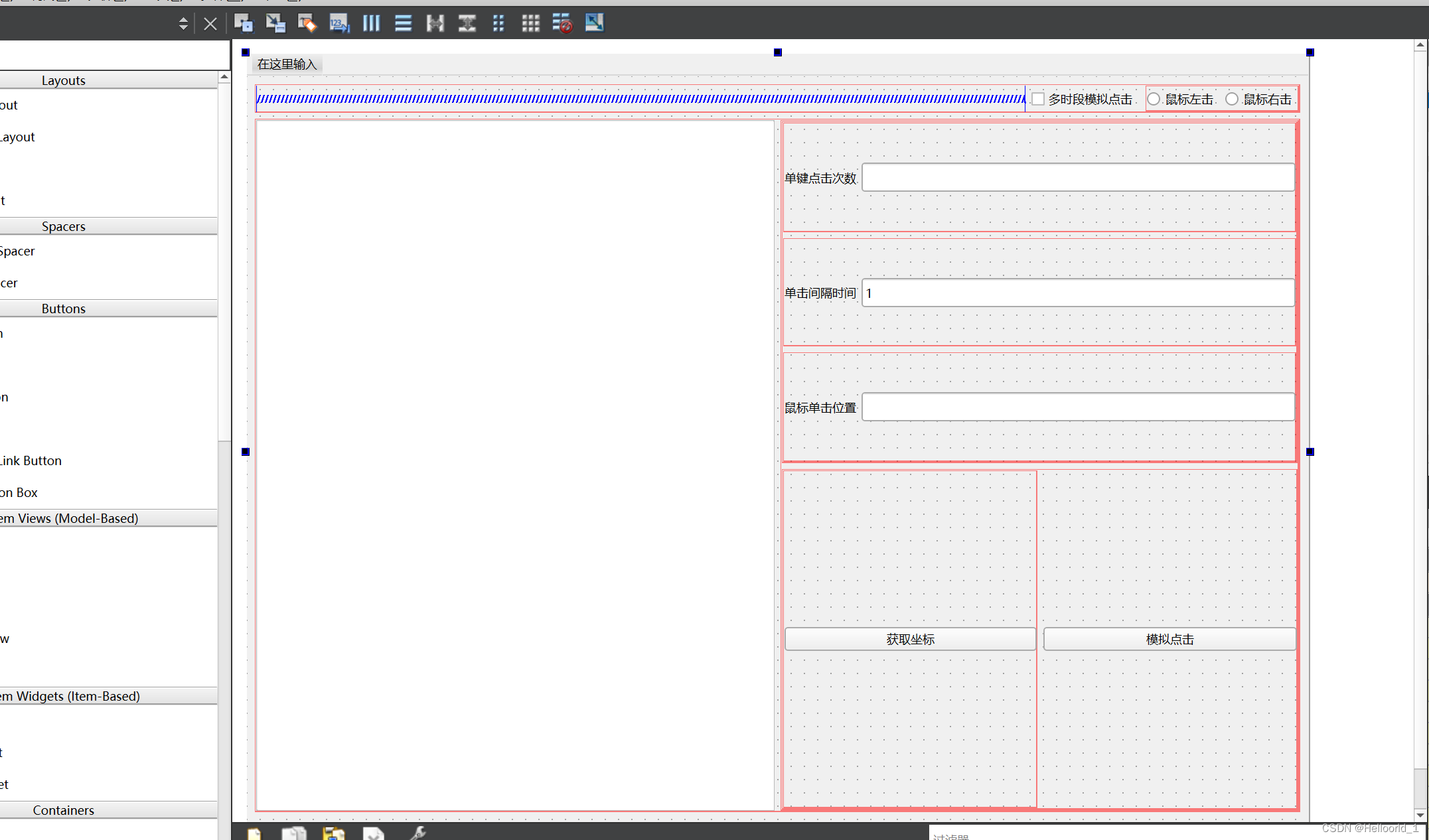The height and width of the screenshot is (840, 1429).
Task: Click the Adjust Size toolbar icon
Action: click(x=594, y=24)
